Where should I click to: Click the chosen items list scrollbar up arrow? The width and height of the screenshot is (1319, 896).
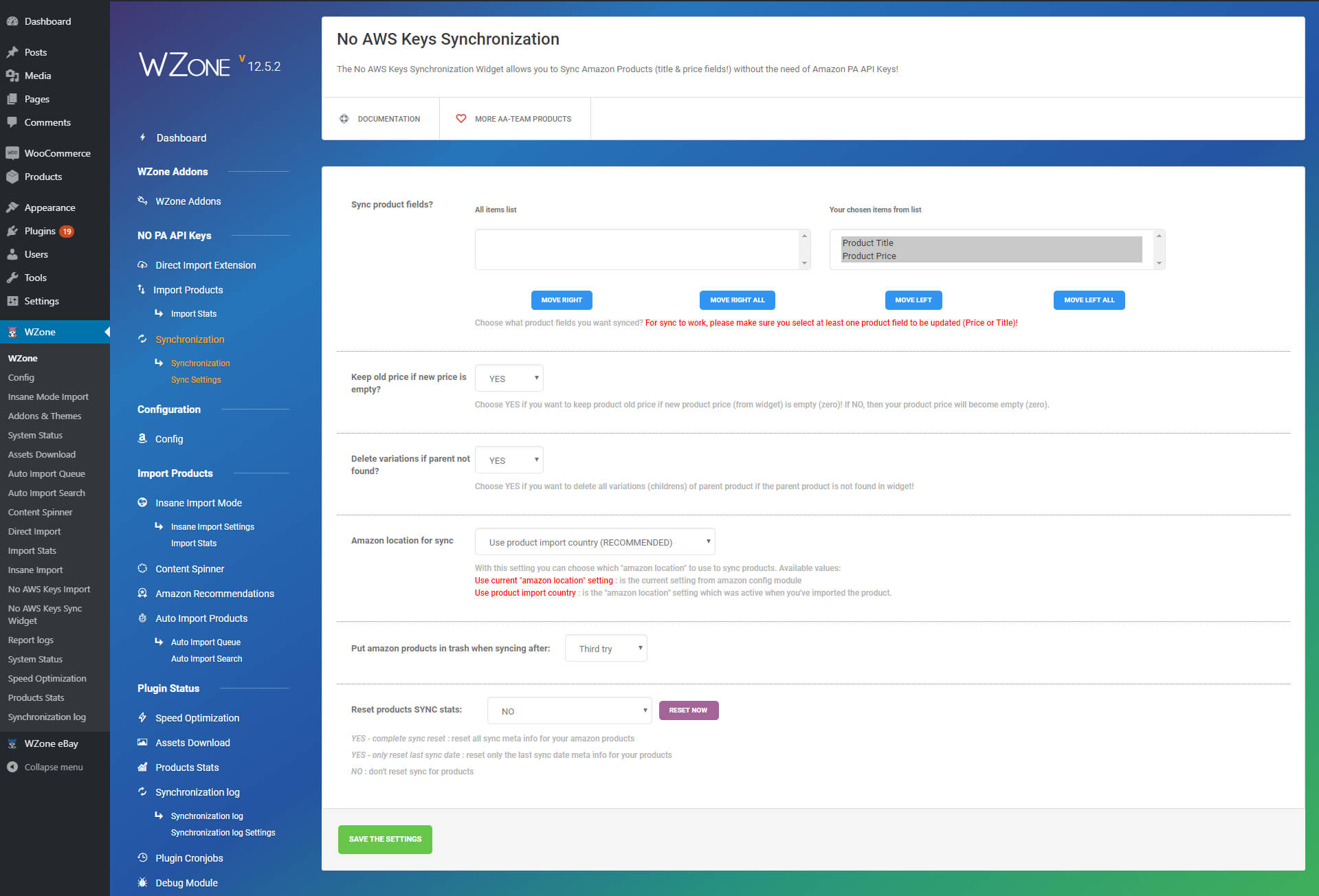pos(1159,236)
